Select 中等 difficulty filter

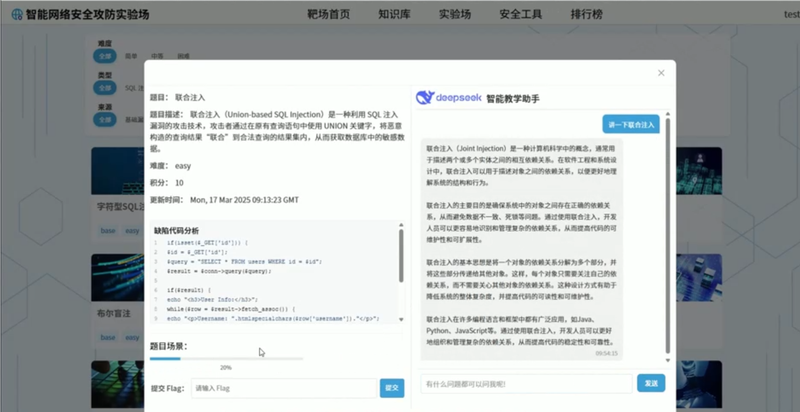(157, 56)
